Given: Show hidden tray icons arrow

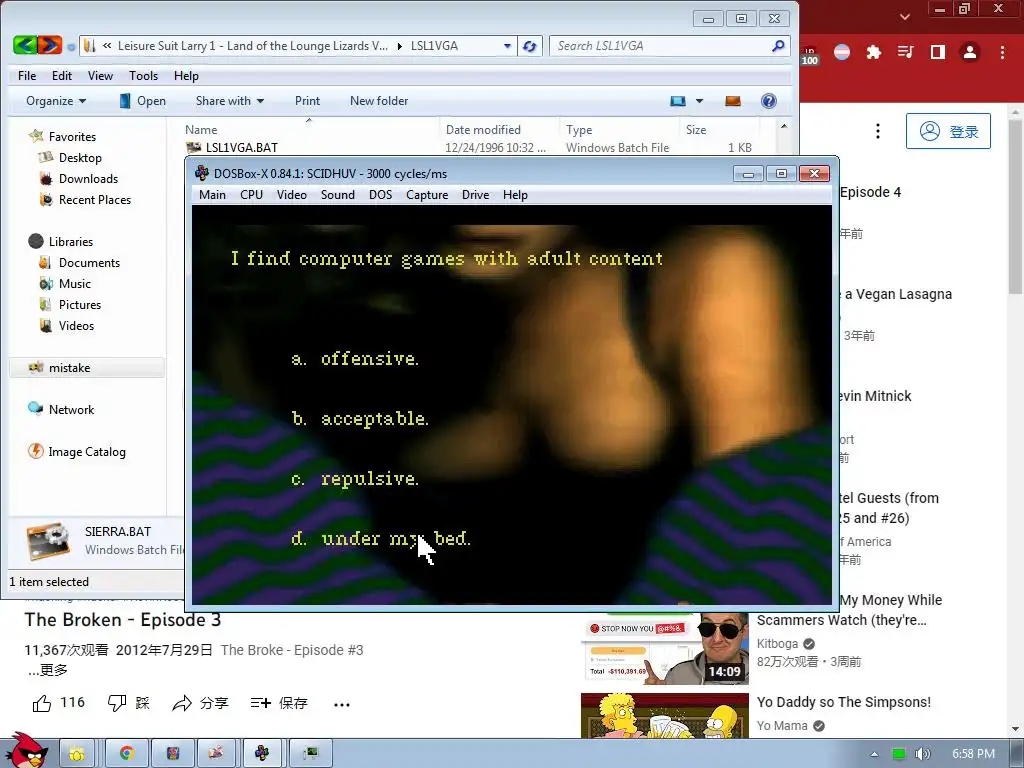Looking at the screenshot, I should click(x=874, y=754).
